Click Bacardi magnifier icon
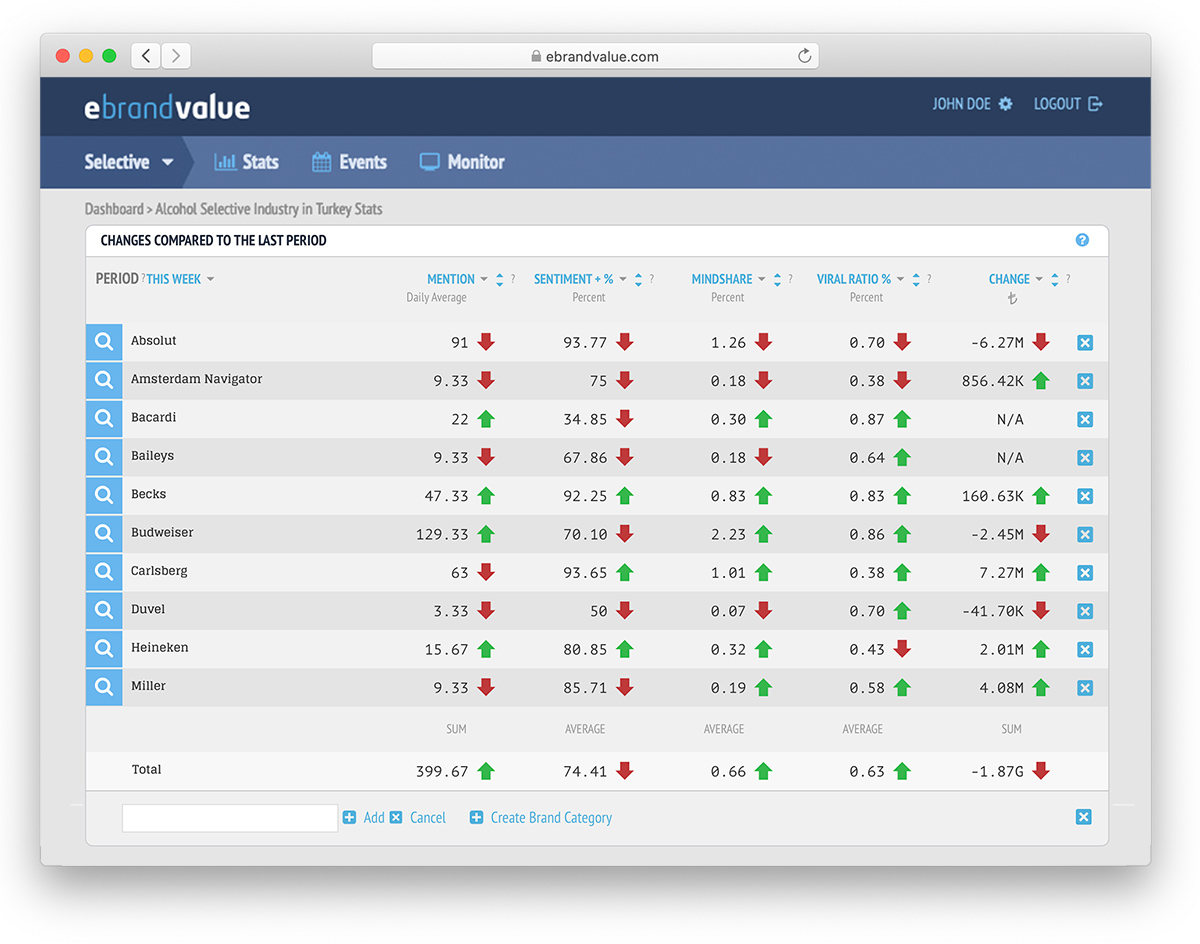Screen dimensions: 1200x944 (104, 419)
